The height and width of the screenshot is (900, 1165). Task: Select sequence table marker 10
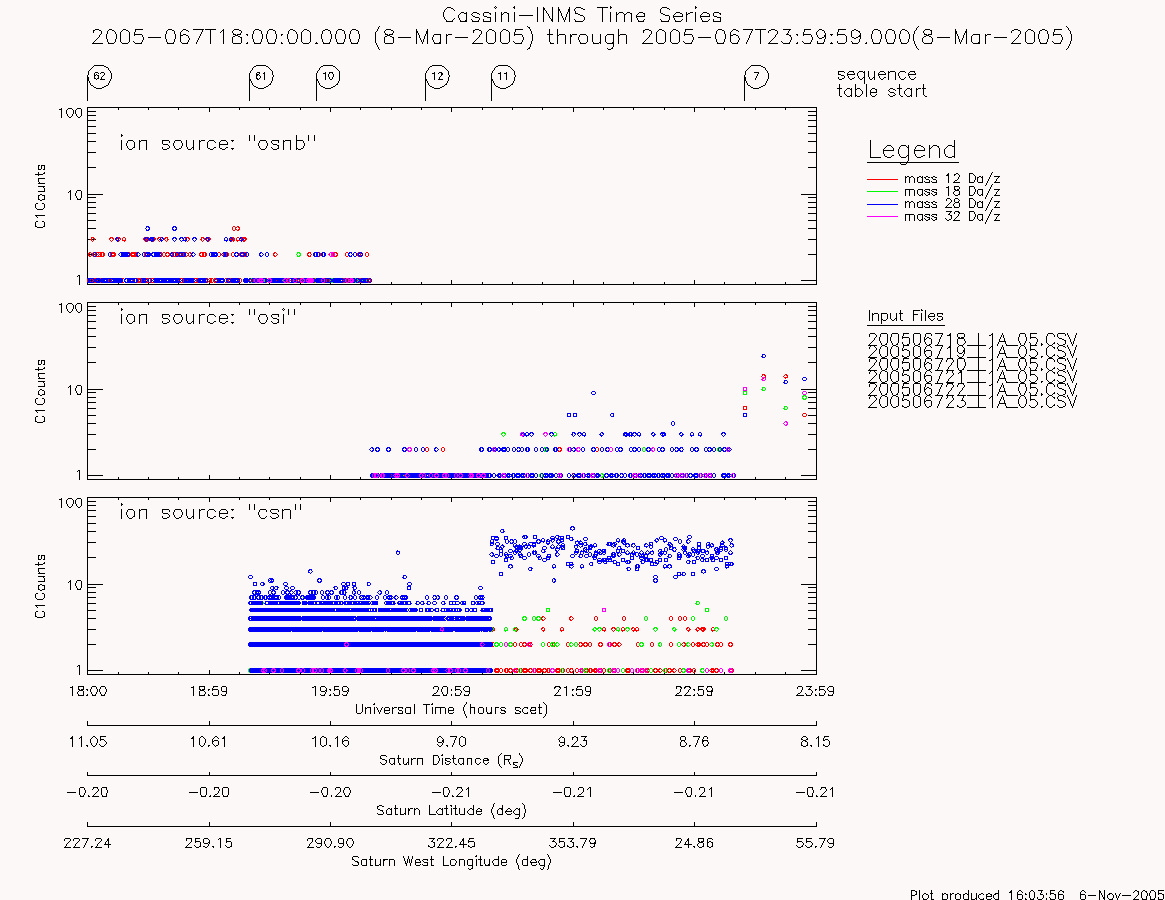coord(328,77)
